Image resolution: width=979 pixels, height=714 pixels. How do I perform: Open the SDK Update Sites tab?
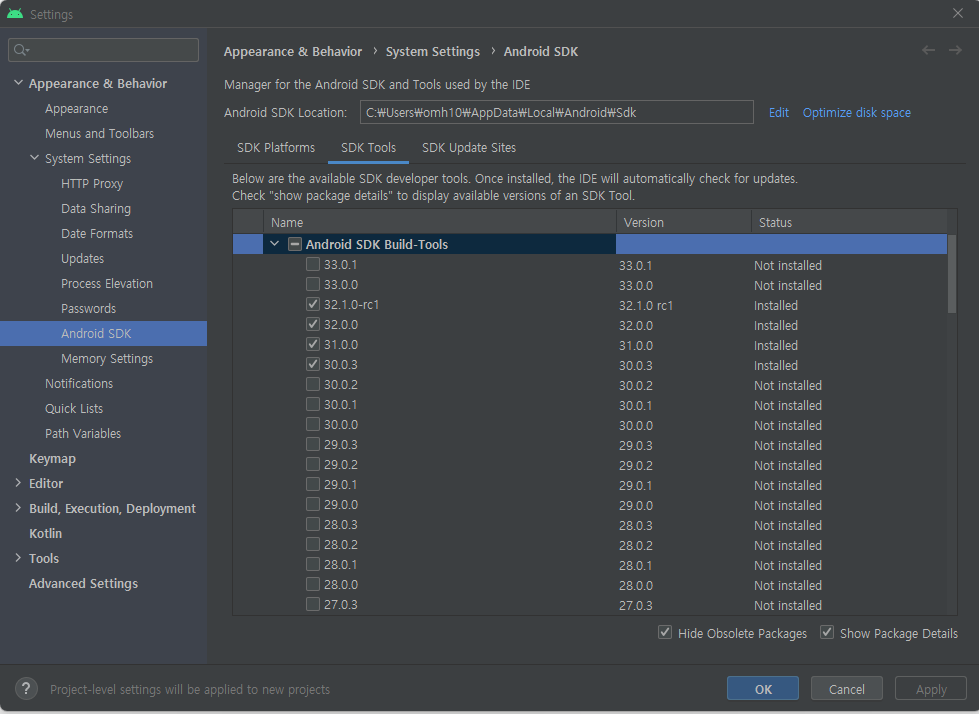[x=469, y=148]
